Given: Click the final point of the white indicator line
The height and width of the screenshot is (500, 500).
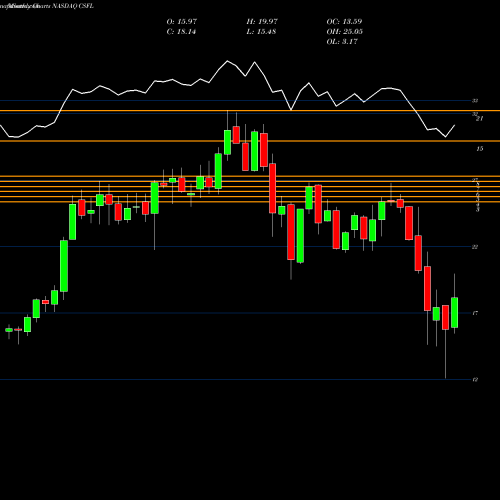Looking at the screenshot, I should click(x=455, y=125).
